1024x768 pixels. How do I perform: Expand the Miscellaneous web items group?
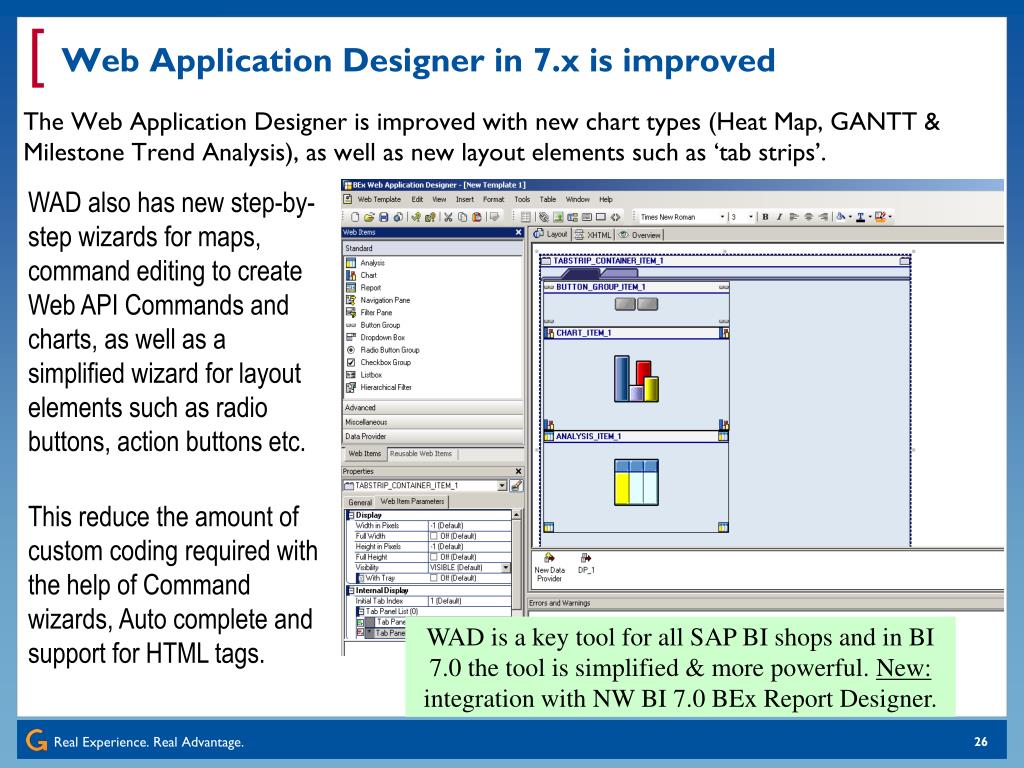coord(432,422)
